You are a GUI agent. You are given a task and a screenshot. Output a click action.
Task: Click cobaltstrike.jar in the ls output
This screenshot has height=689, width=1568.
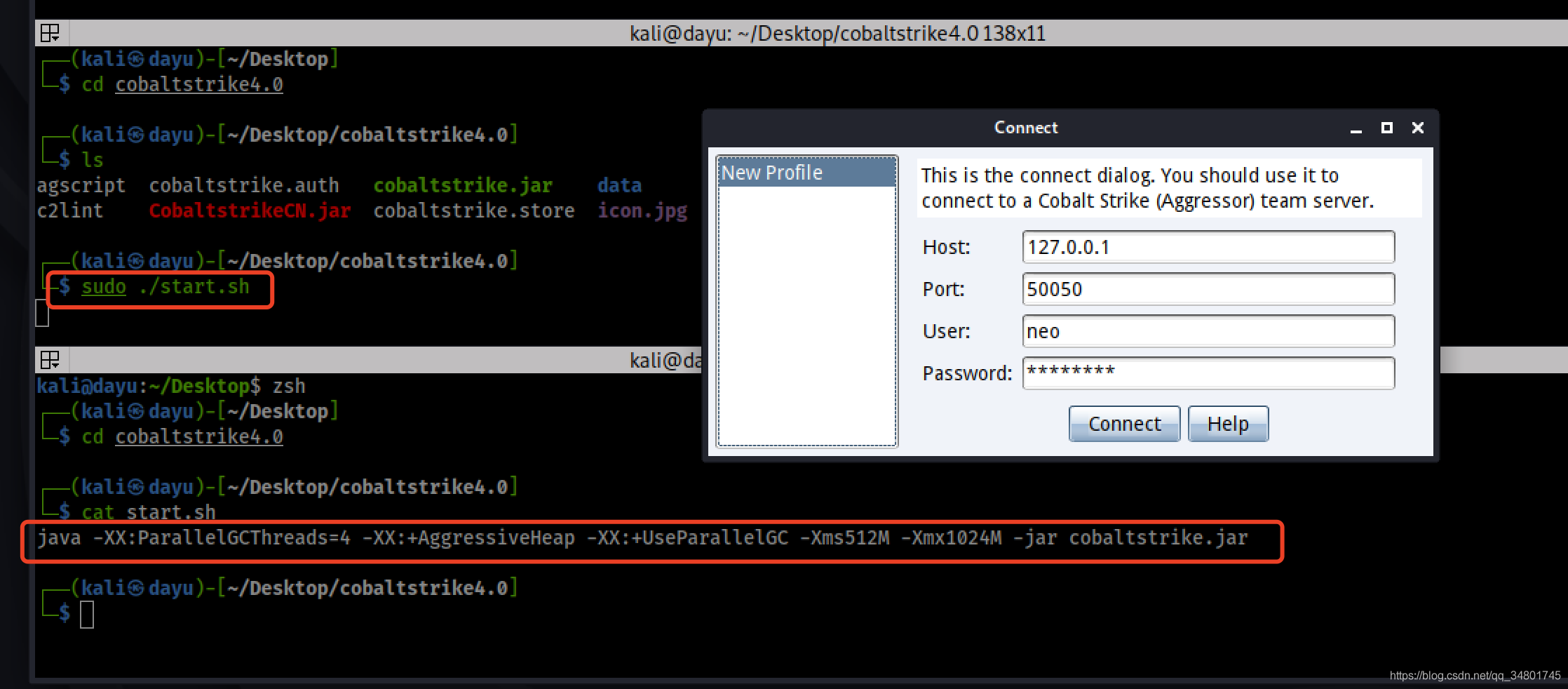[x=463, y=185]
